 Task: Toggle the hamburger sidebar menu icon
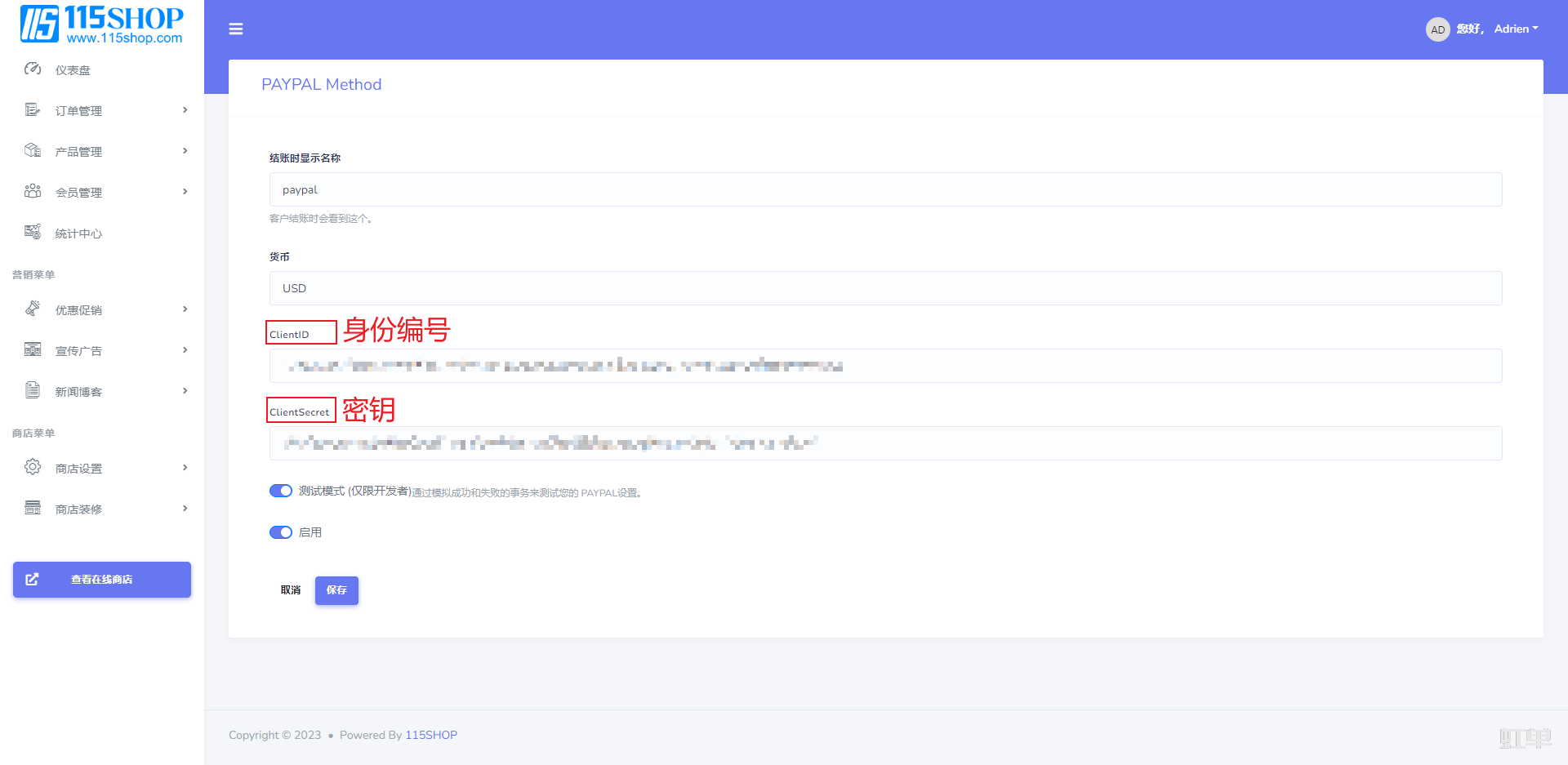pos(236,29)
